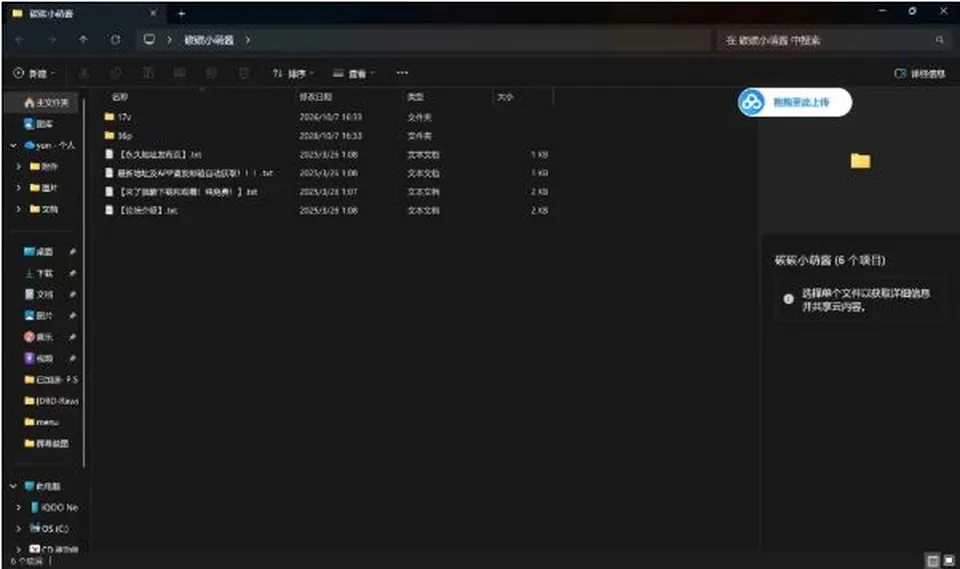
Task: Click the Rename icon in toolbar
Action: point(179,73)
